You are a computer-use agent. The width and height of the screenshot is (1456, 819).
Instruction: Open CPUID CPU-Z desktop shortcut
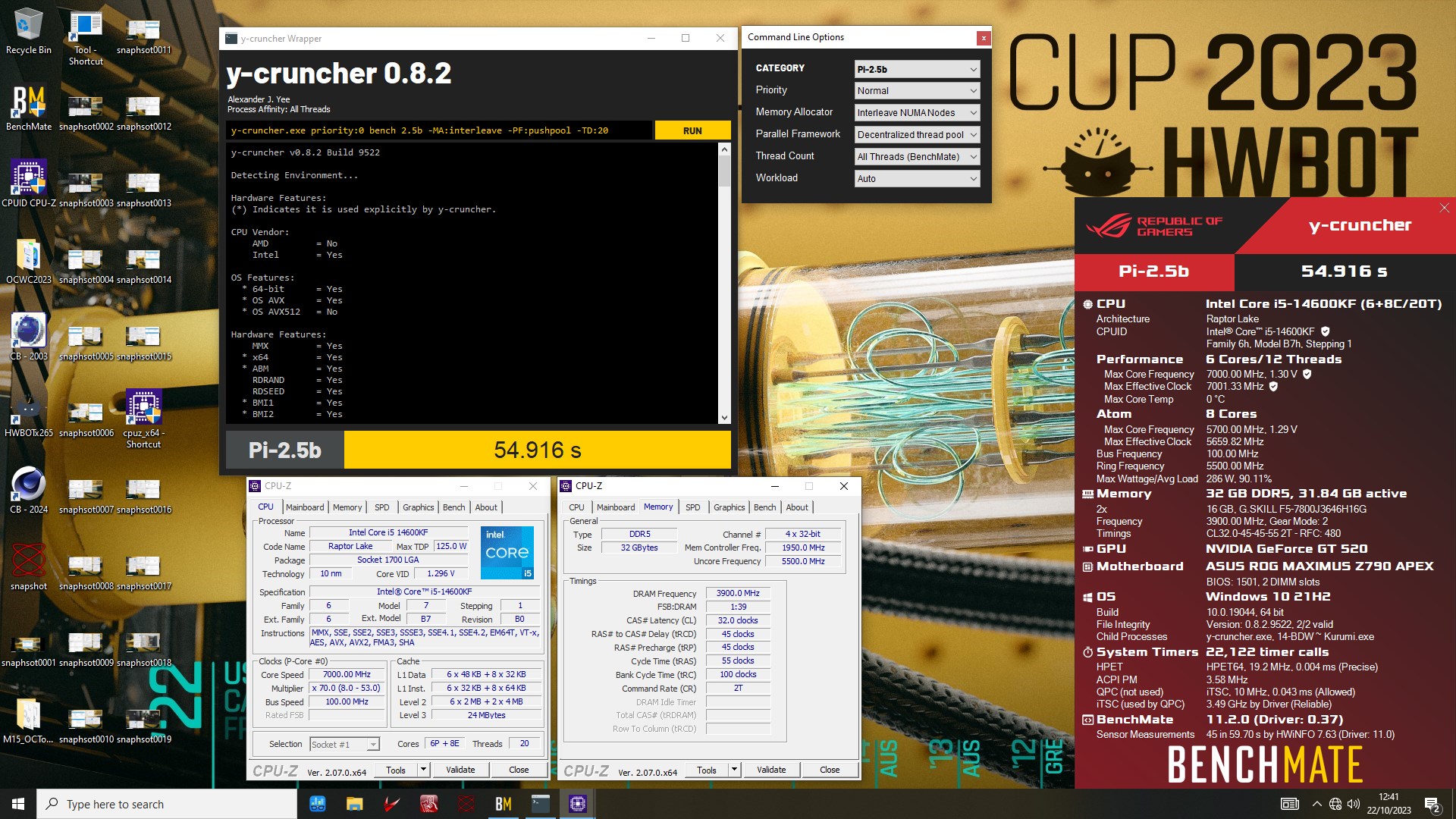tap(29, 184)
